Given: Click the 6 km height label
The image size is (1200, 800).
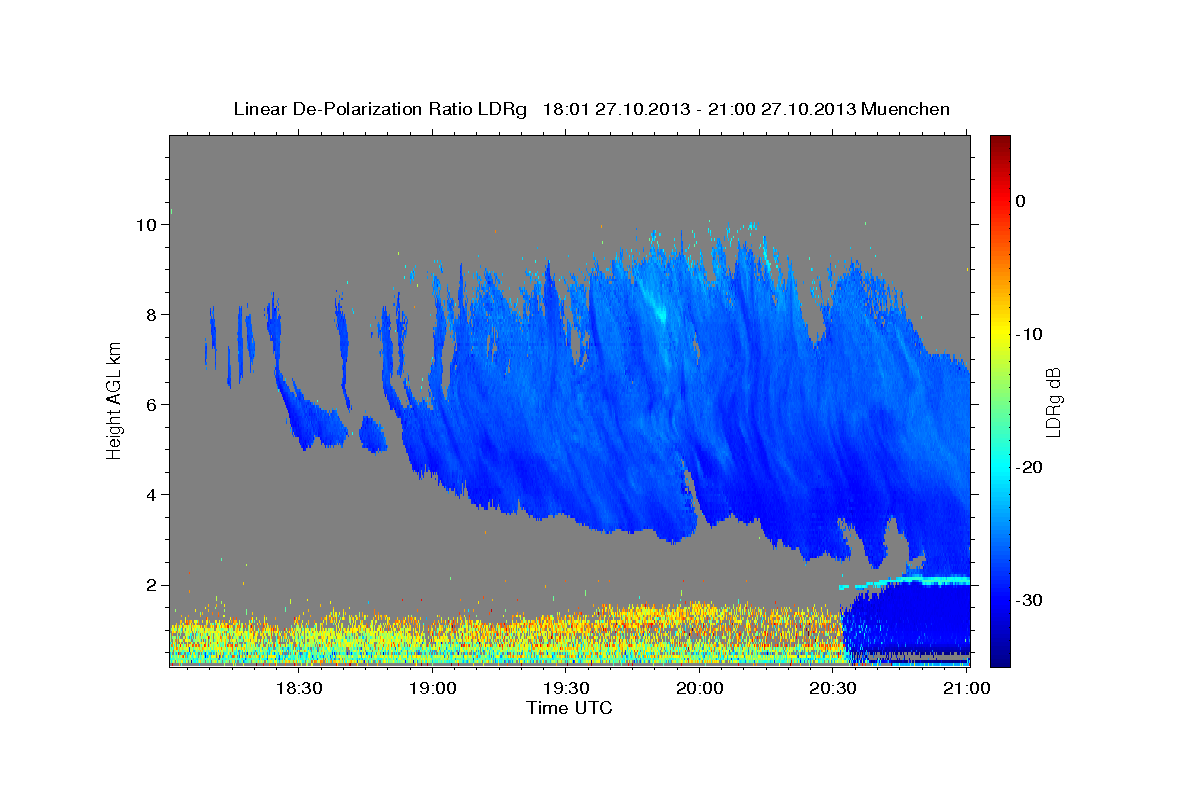Looking at the screenshot, I should pyautogui.click(x=150, y=405).
